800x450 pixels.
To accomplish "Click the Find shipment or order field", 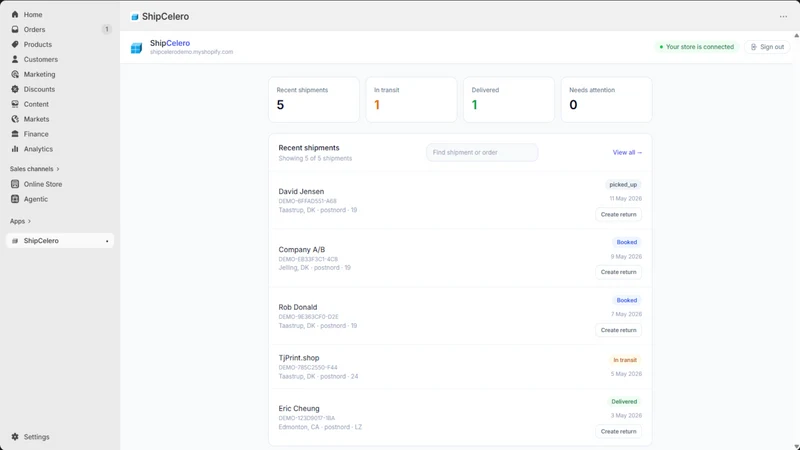I will pos(482,153).
